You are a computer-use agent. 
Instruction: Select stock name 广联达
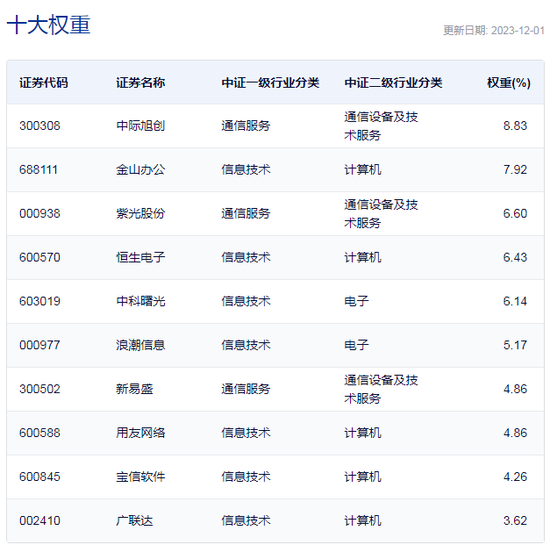[x=135, y=521]
